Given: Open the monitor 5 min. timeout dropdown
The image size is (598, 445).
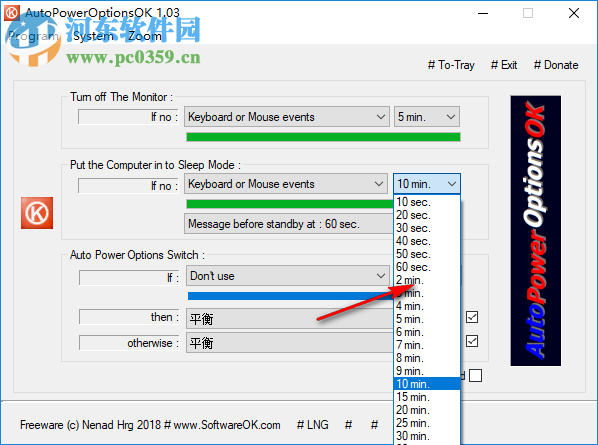Looking at the screenshot, I should point(426,117).
